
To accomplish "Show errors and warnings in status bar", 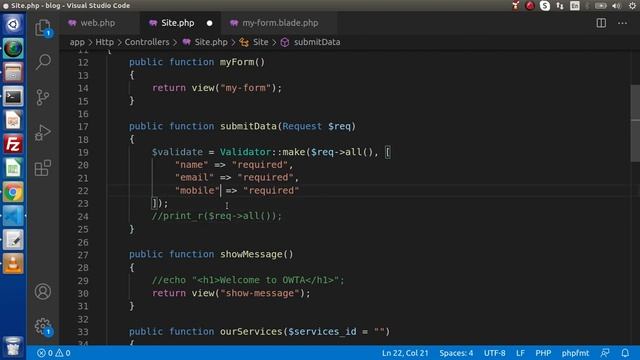I will 53,353.
